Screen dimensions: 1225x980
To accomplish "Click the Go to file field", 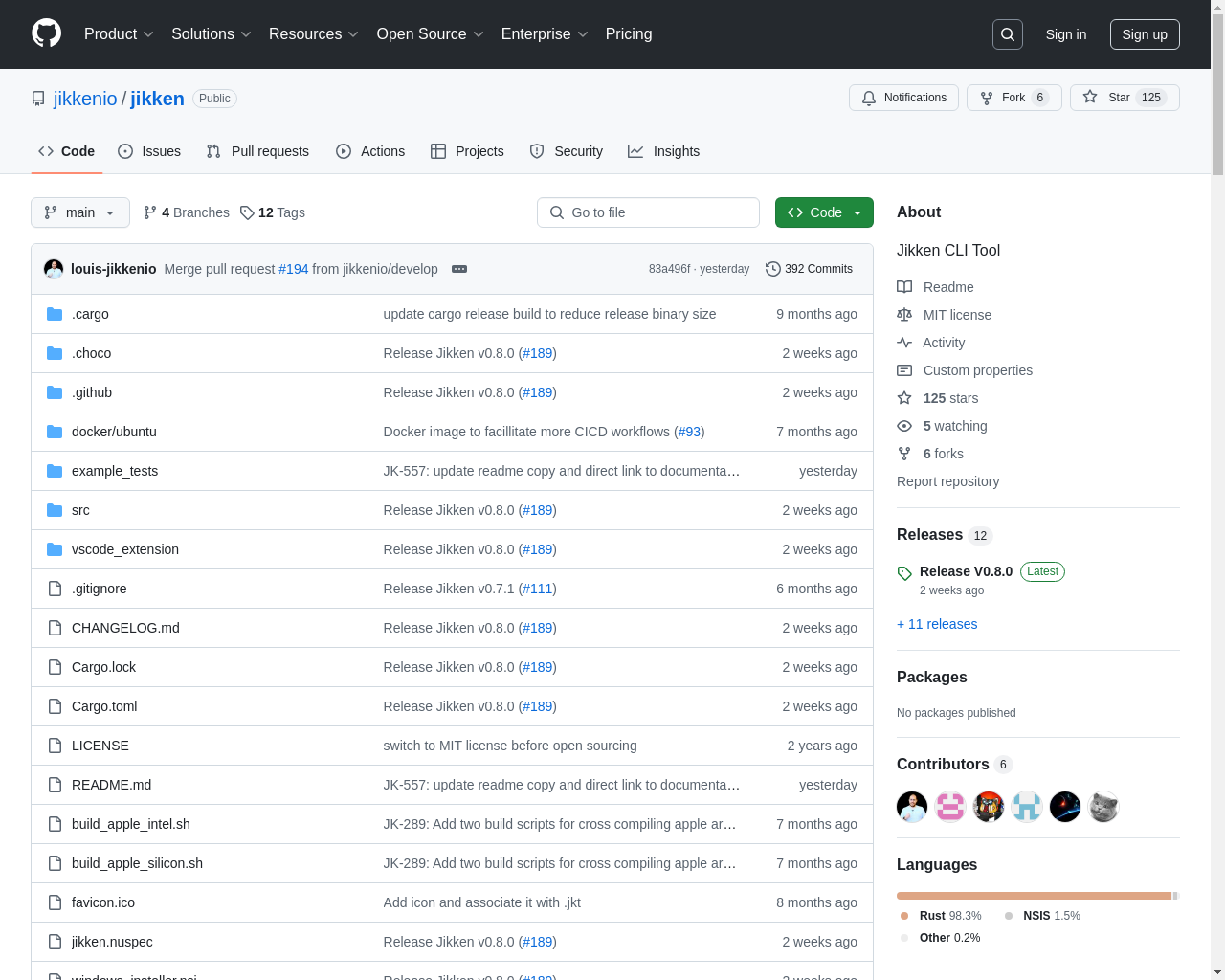I will [648, 212].
